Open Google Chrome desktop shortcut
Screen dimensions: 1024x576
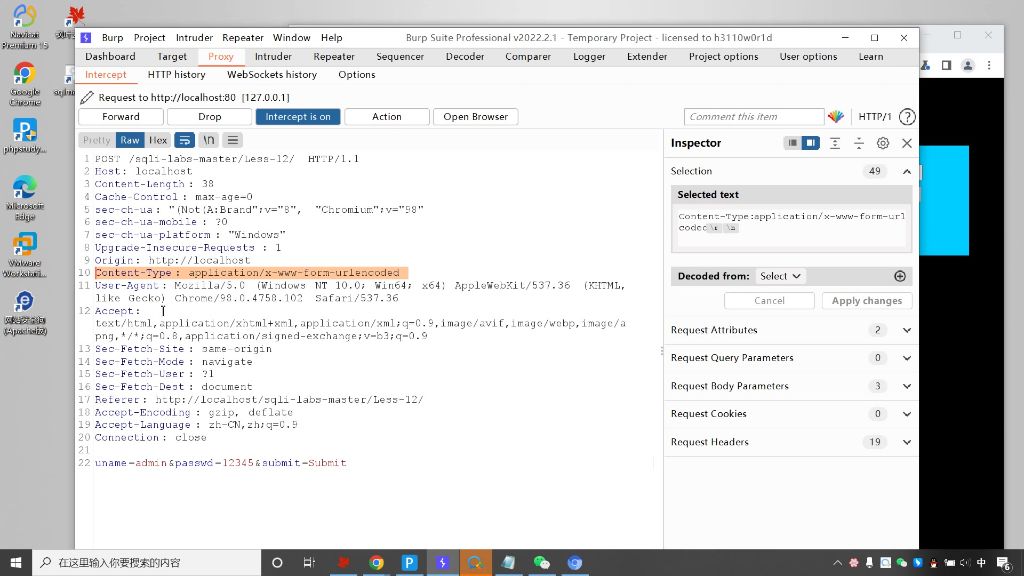point(25,84)
